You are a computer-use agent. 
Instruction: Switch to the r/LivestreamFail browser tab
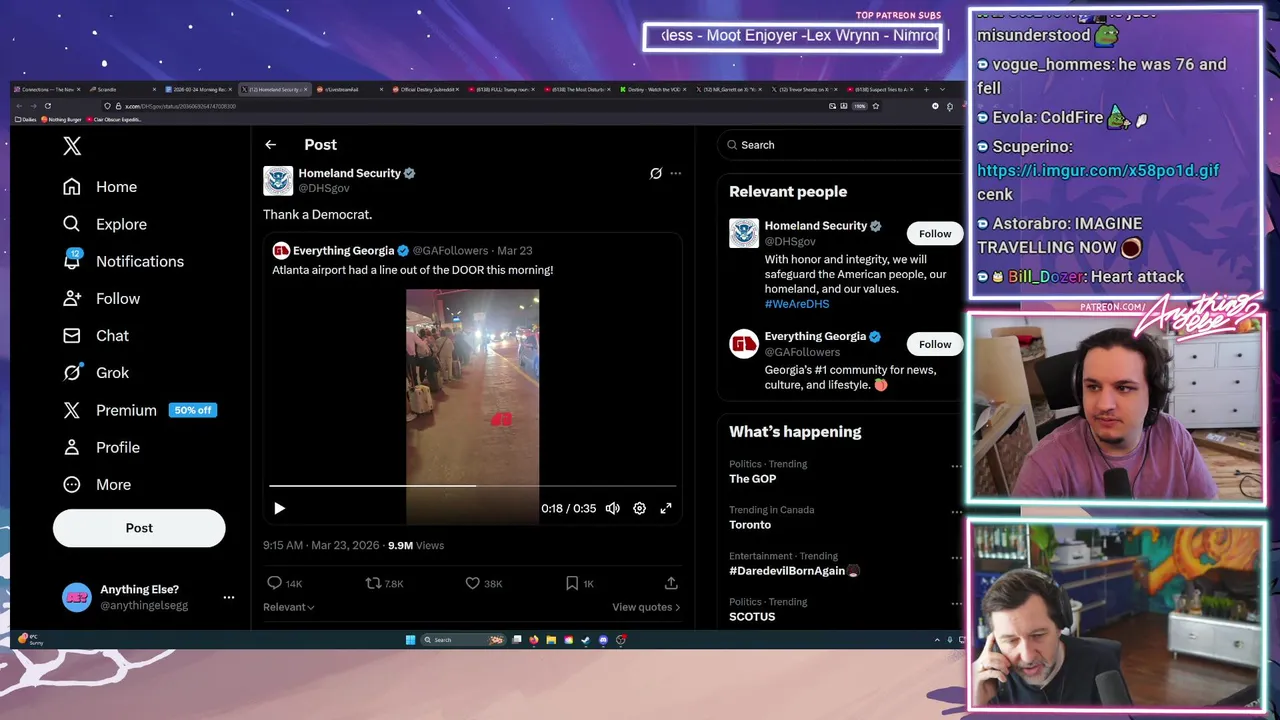pos(347,89)
